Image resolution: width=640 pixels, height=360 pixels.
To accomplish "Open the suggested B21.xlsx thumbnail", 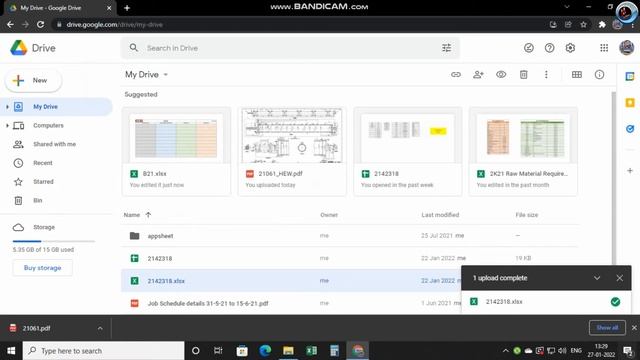I will coord(176,136).
